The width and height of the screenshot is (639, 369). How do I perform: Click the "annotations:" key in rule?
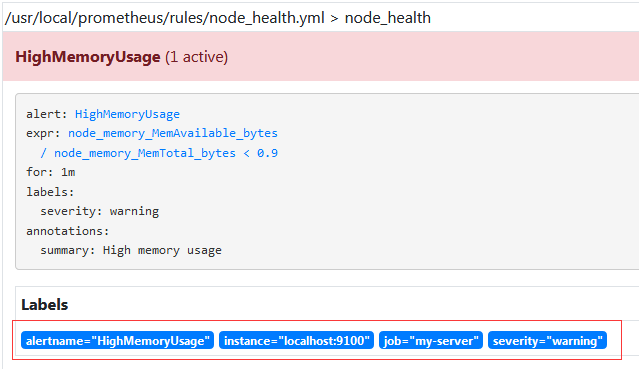pos(68,231)
